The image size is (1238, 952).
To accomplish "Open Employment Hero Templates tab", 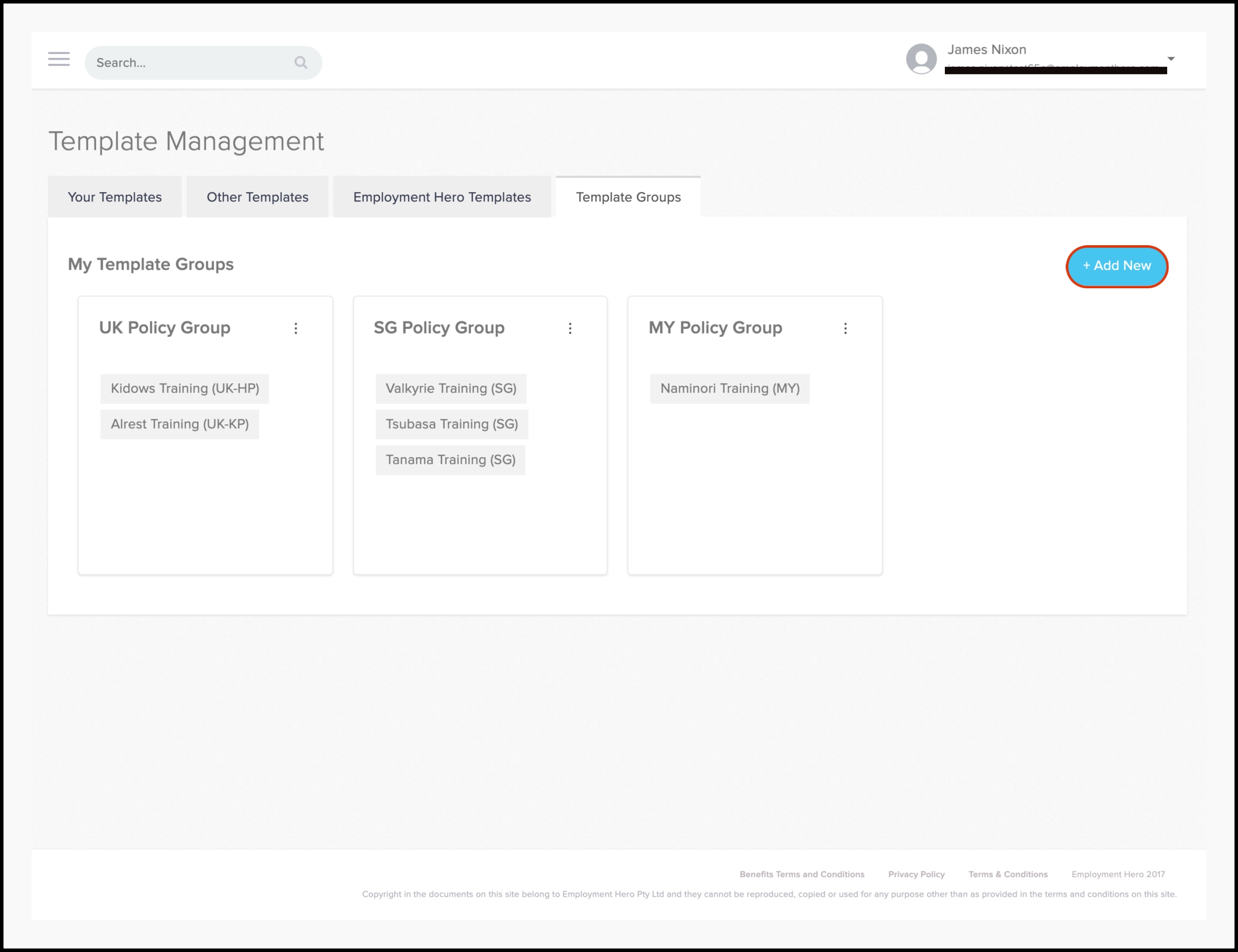I will [x=442, y=197].
